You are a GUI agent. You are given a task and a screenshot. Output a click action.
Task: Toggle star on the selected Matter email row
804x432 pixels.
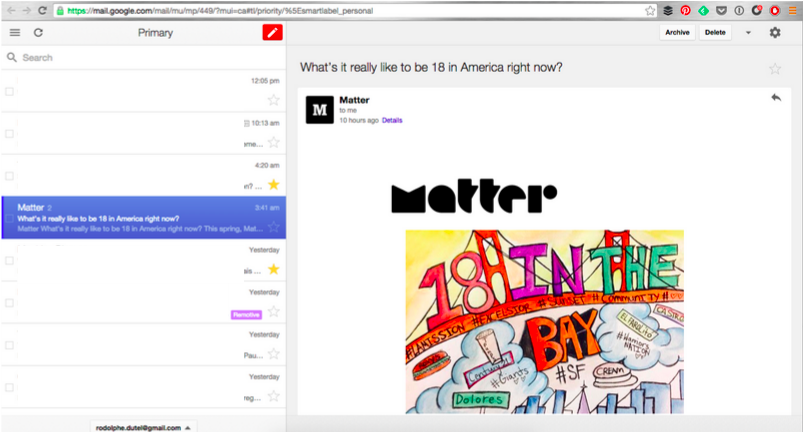click(x=274, y=227)
